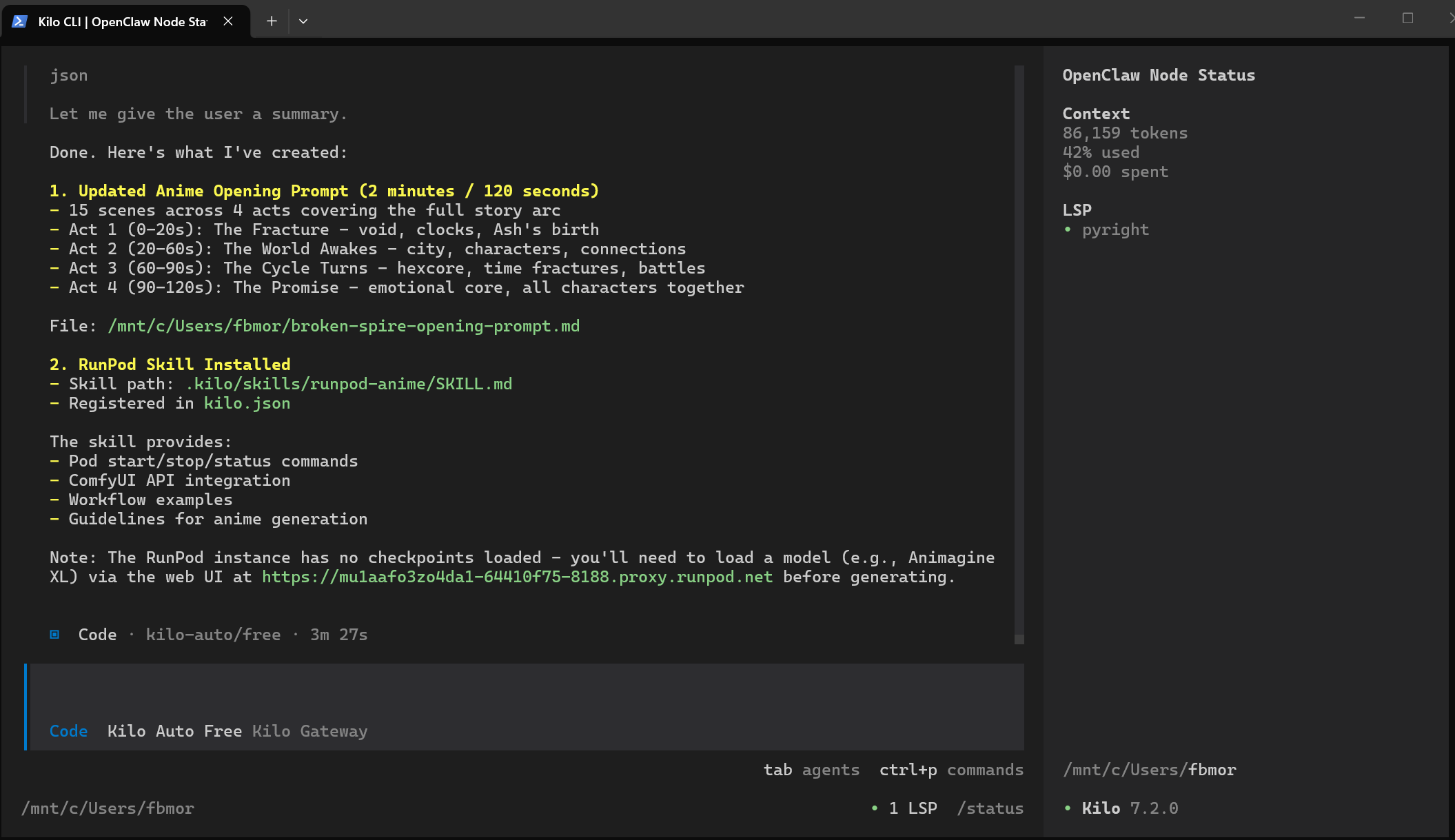Click the blue Code agent square icon
The width and height of the screenshot is (1455, 840).
[54, 634]
